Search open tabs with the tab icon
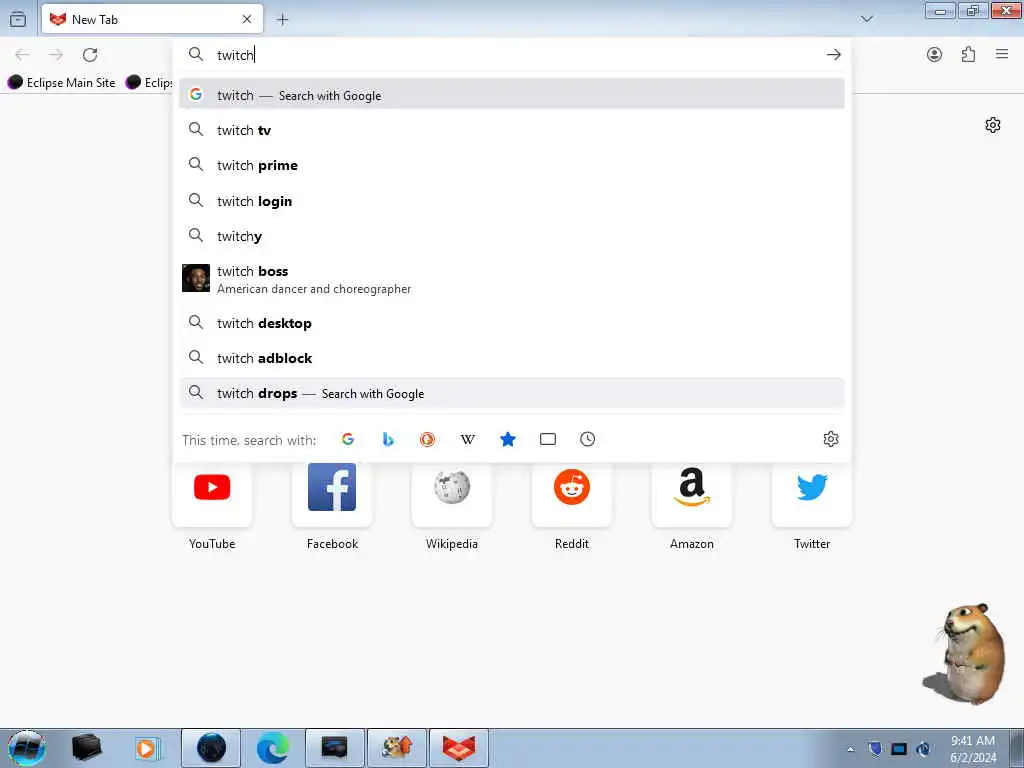1024x768 pixels. [x=548, y=440]
